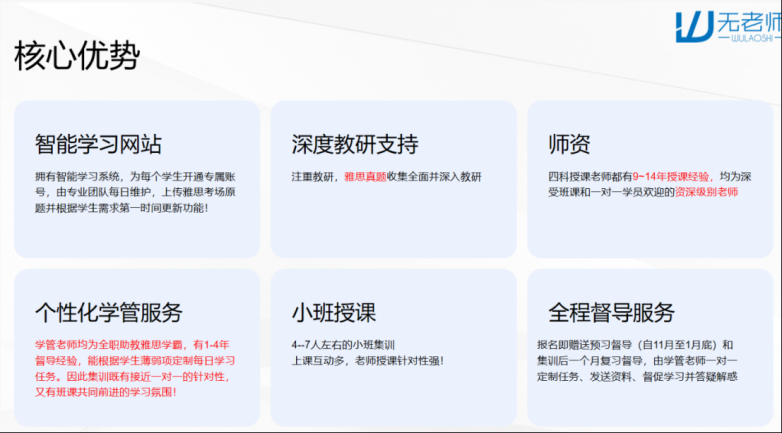782x433 pixels.
Task: Click the blue W logo icon
Action: click(695, 24)
